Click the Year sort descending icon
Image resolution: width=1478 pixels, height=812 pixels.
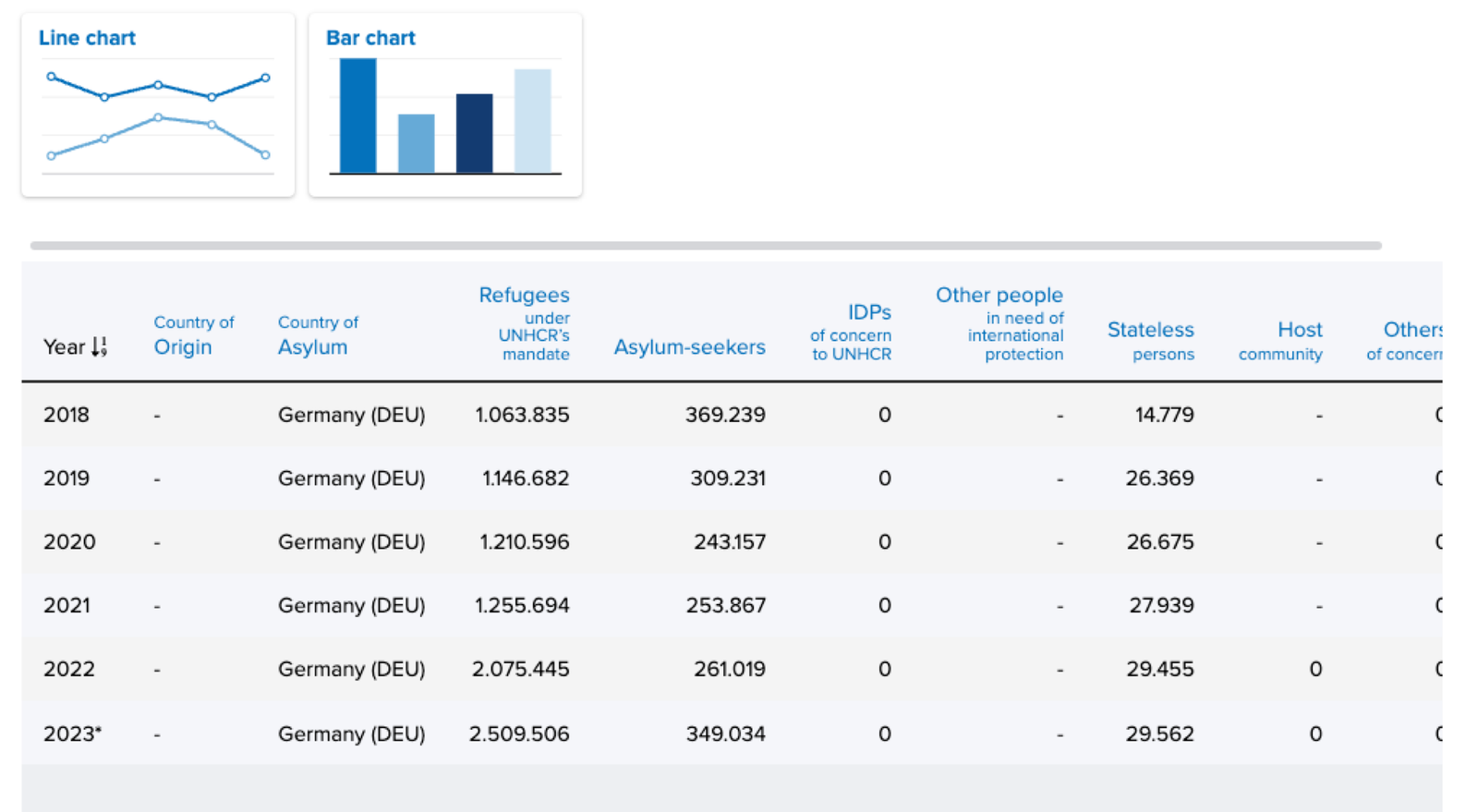click(x=100, y=347)
